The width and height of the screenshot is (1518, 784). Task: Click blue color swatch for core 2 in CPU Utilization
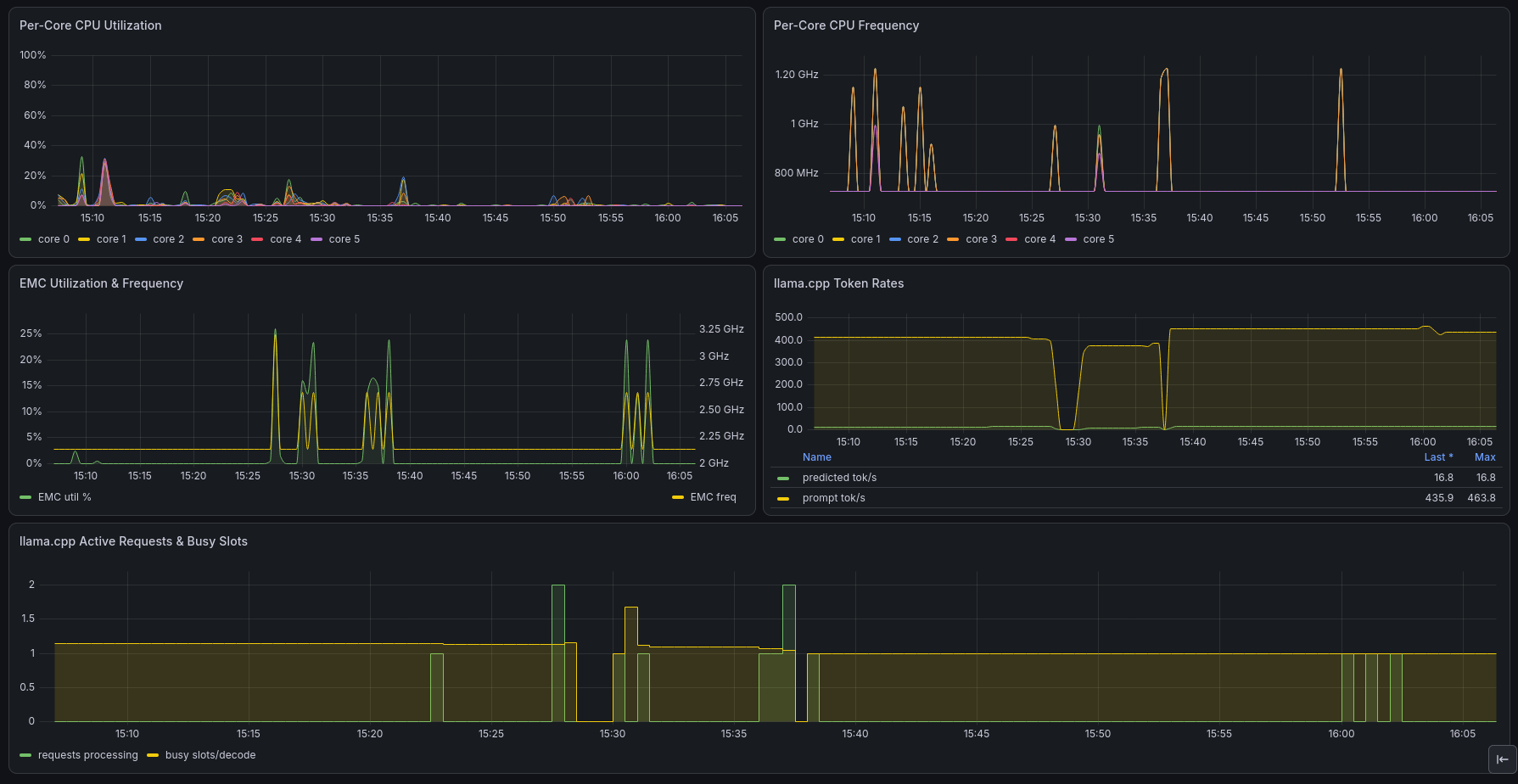(141, 239)
